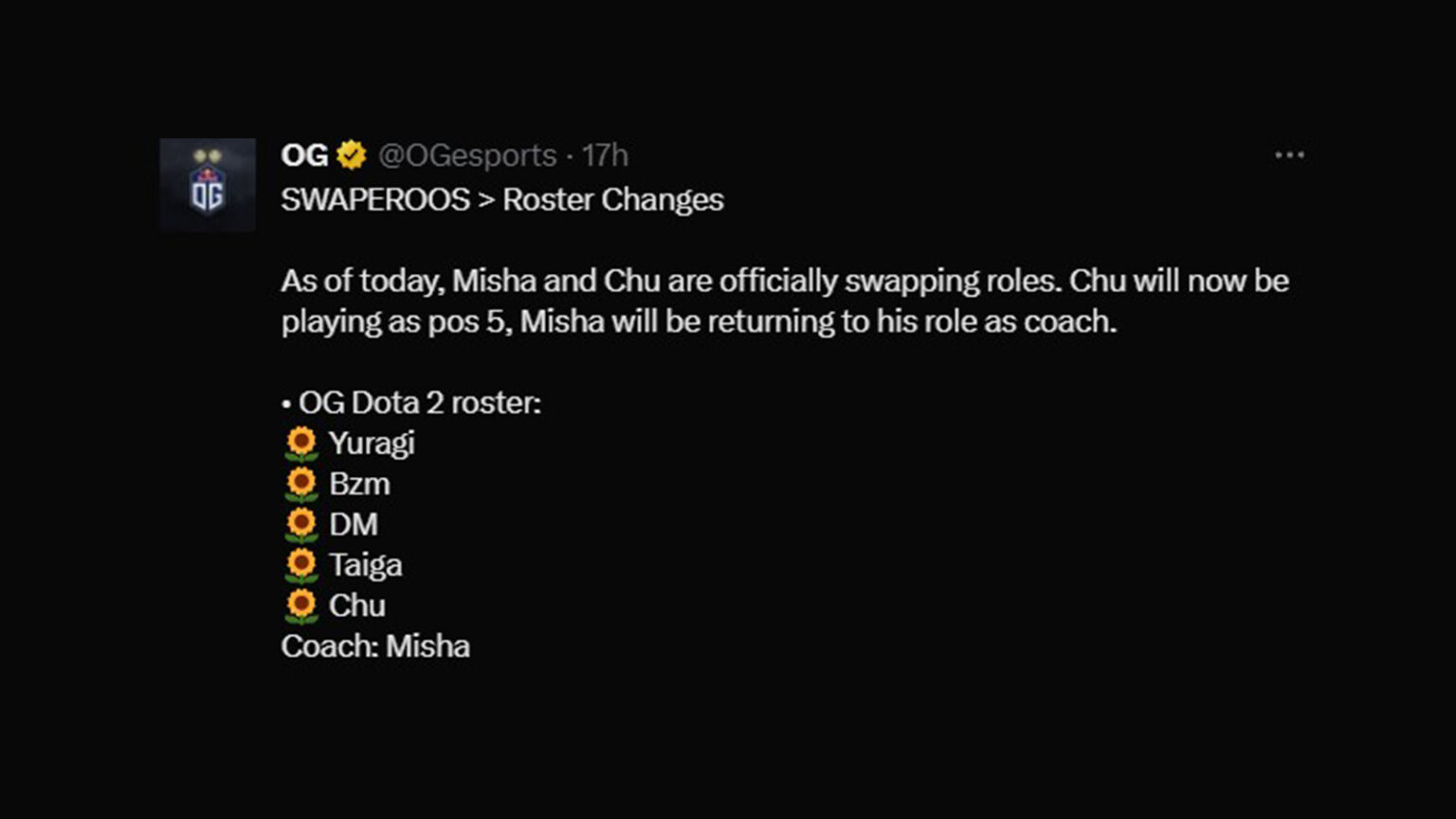Image resolution: width=1456 pixels, height=819 pixels.
Task: Click the Coach: Misha line
Action: coord(375,646)
